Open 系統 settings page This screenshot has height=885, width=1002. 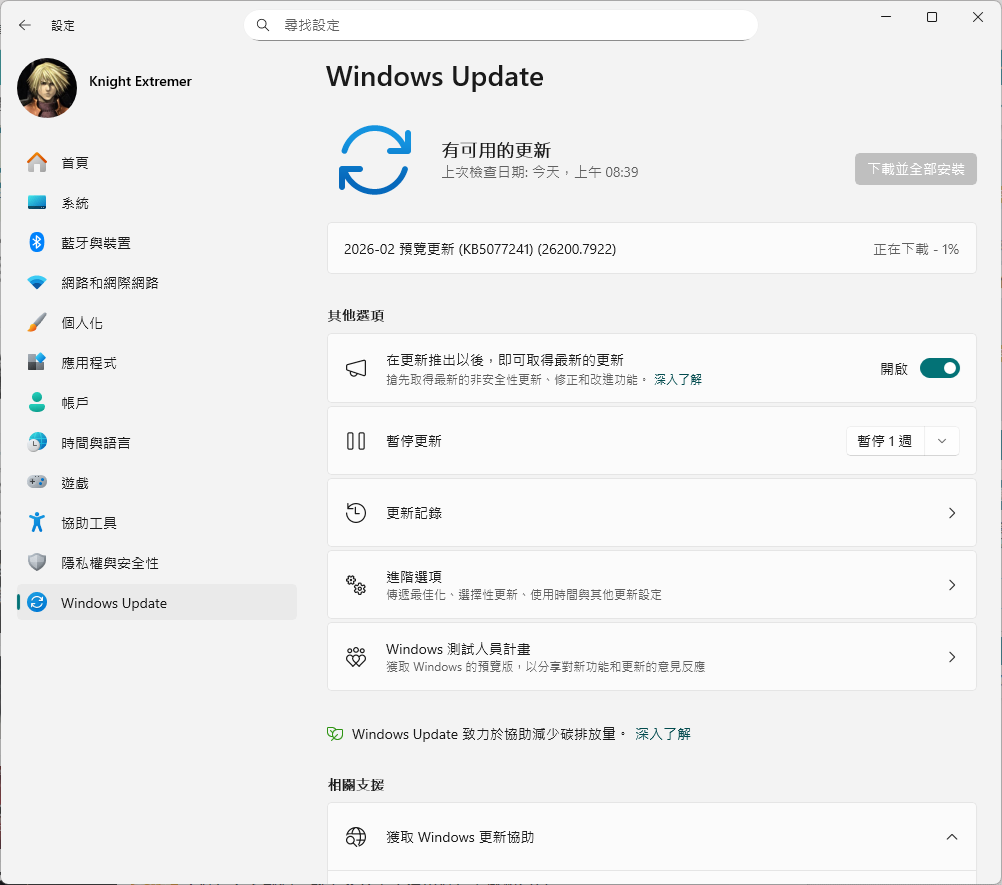(x=157, y=203)
